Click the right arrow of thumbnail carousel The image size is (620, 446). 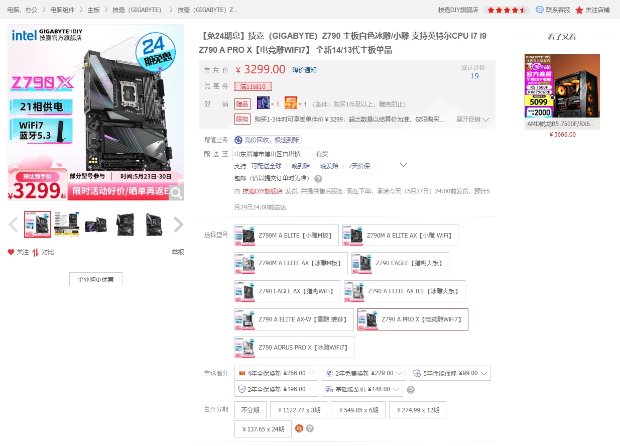pyautogui.click(x=179, y=224)
